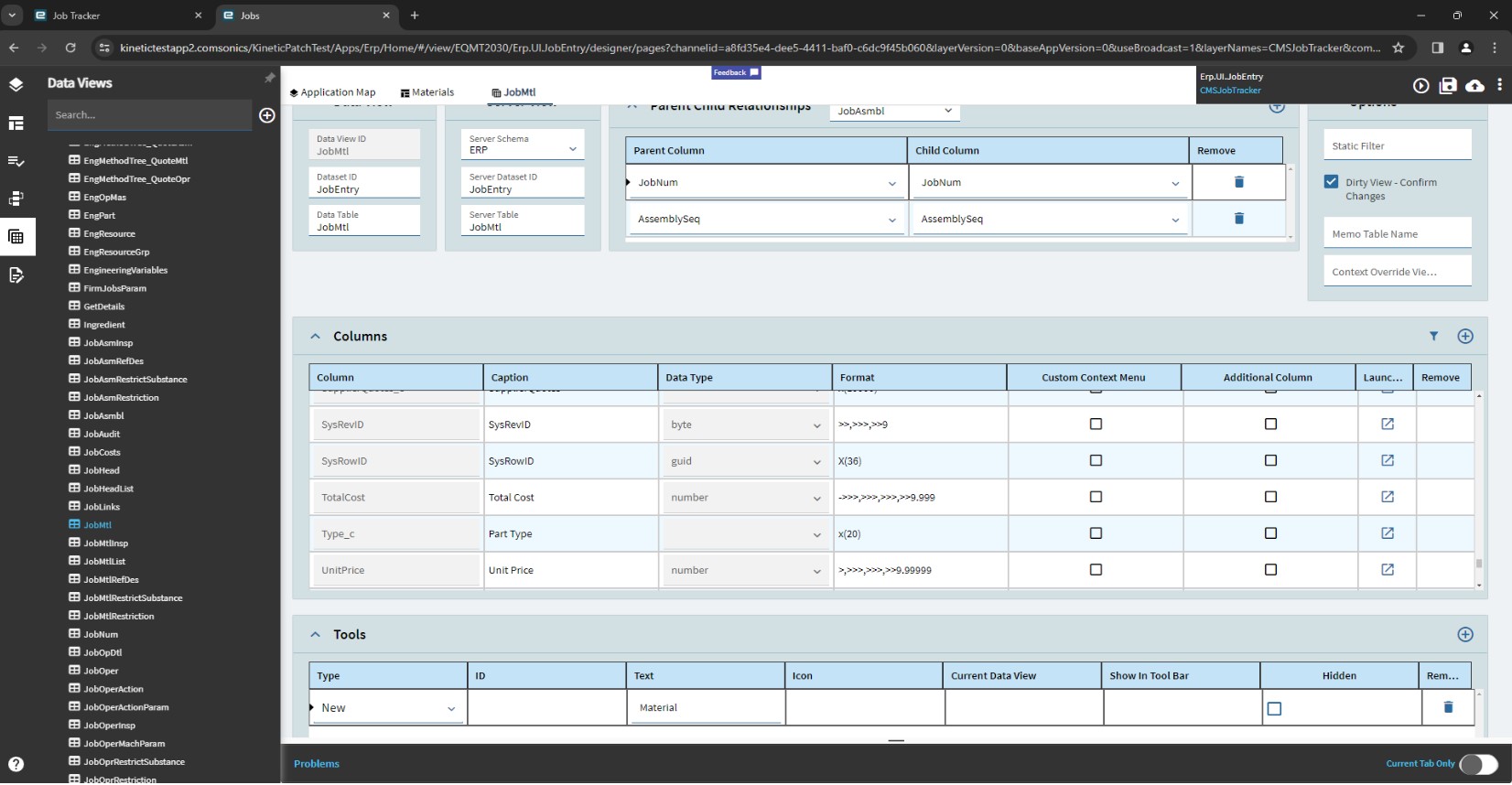Check Custom Context Menu for SysRowID
Screen dimensions: 1512x785
[1096, 461]
